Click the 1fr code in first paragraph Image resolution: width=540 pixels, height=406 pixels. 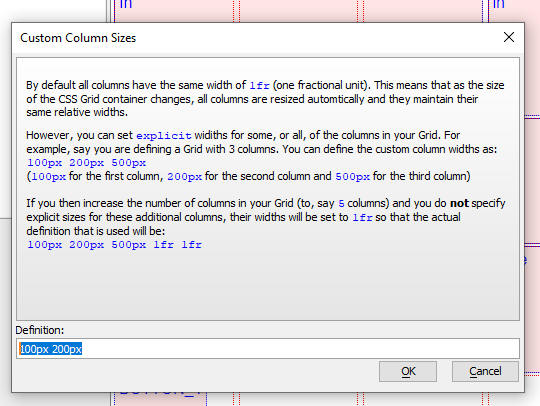pos(259,85)
